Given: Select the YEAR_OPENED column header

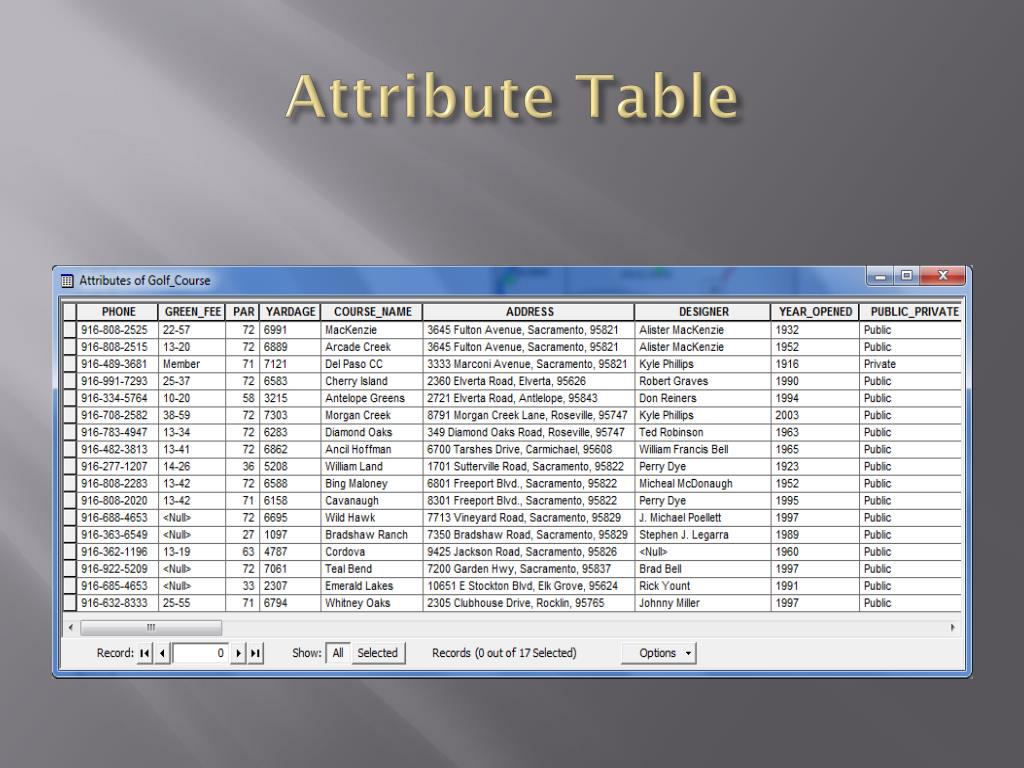Looking at the screenshot, I should (x=815, y=312).
